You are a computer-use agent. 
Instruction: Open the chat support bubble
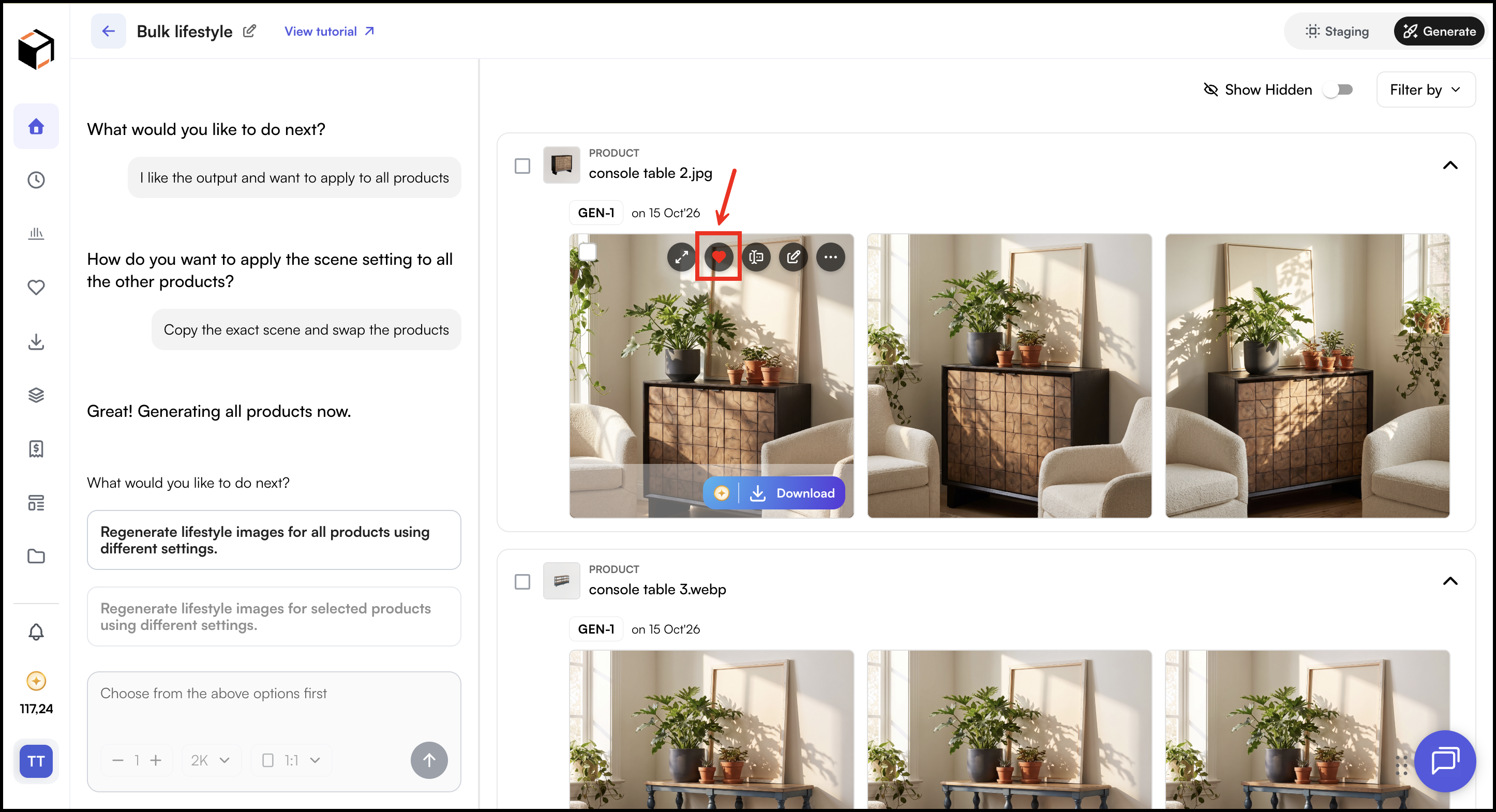(1444, 760)
